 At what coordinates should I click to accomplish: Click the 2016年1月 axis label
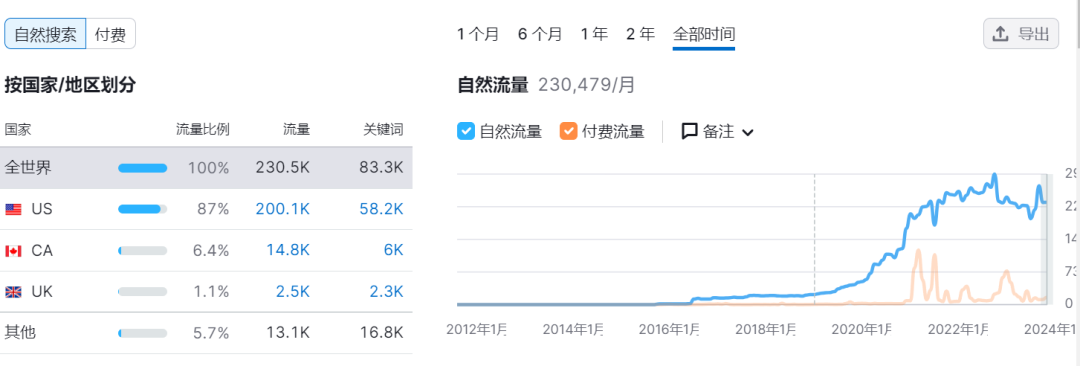pyautogui.click(x=669, y=329)
